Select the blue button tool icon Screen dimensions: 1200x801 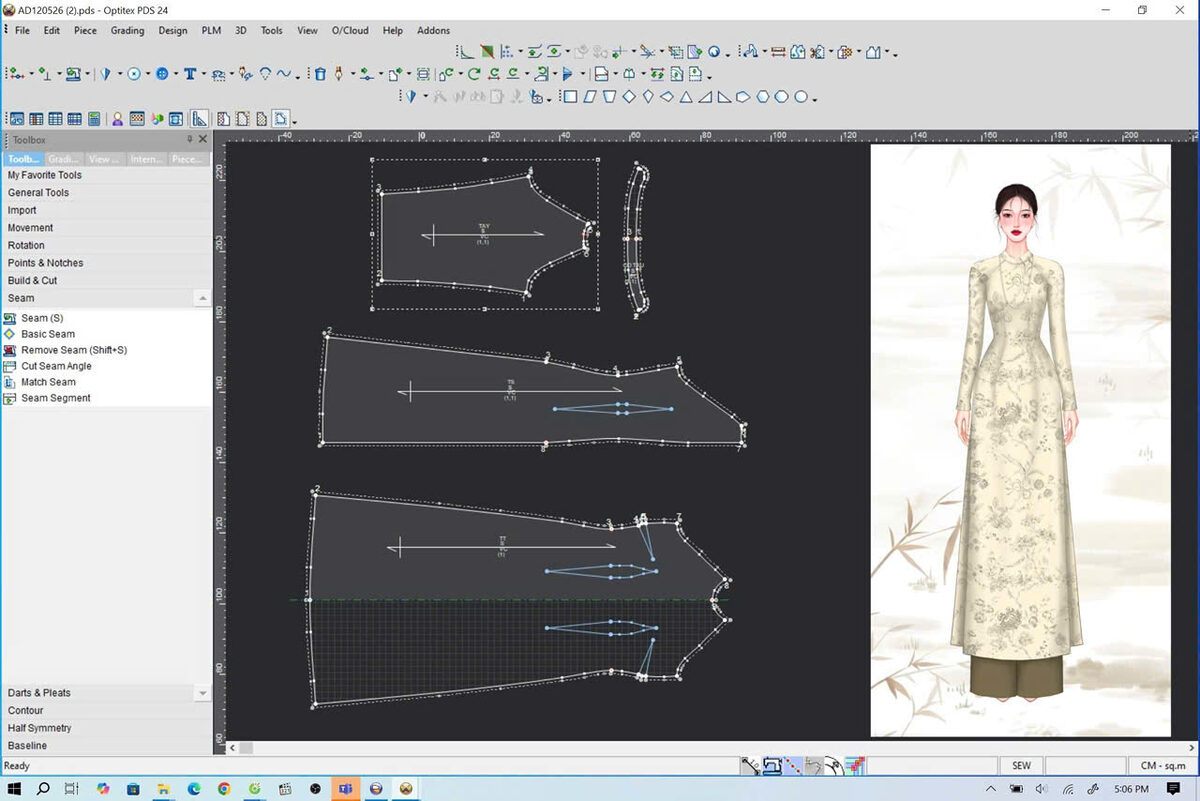(161, 74)
